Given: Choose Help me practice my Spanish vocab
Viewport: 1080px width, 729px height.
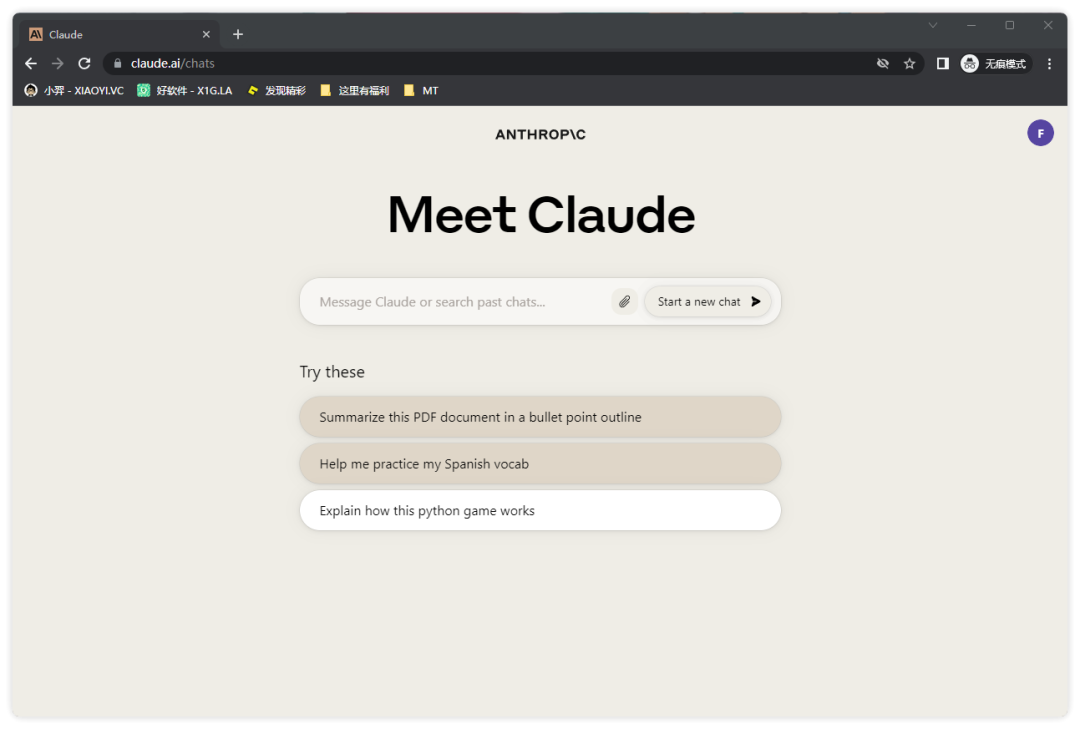Looking at the screenshot, I should point(540,464).
